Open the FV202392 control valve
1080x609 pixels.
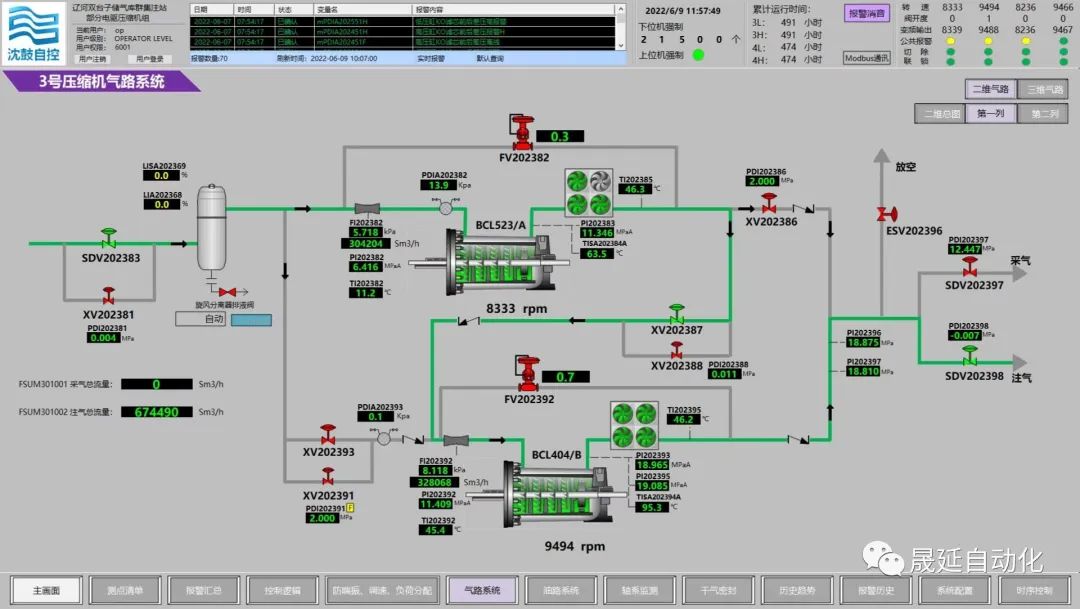point(528,375)
